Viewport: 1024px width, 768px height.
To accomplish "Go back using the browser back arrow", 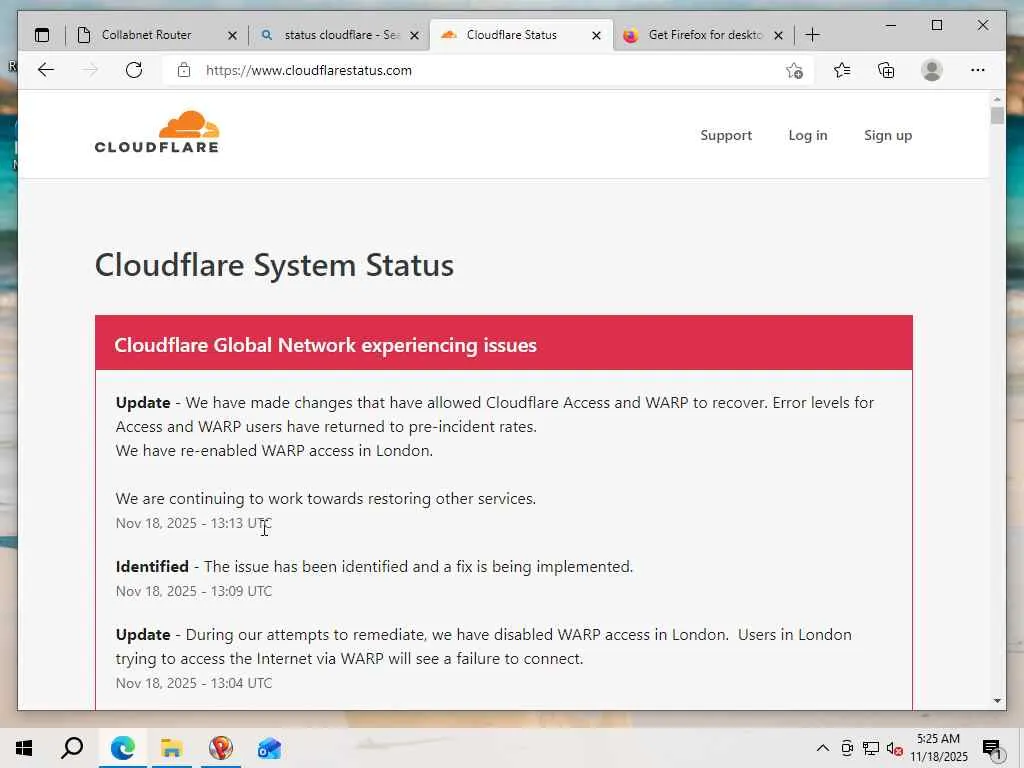I will (x=46, y=70).
